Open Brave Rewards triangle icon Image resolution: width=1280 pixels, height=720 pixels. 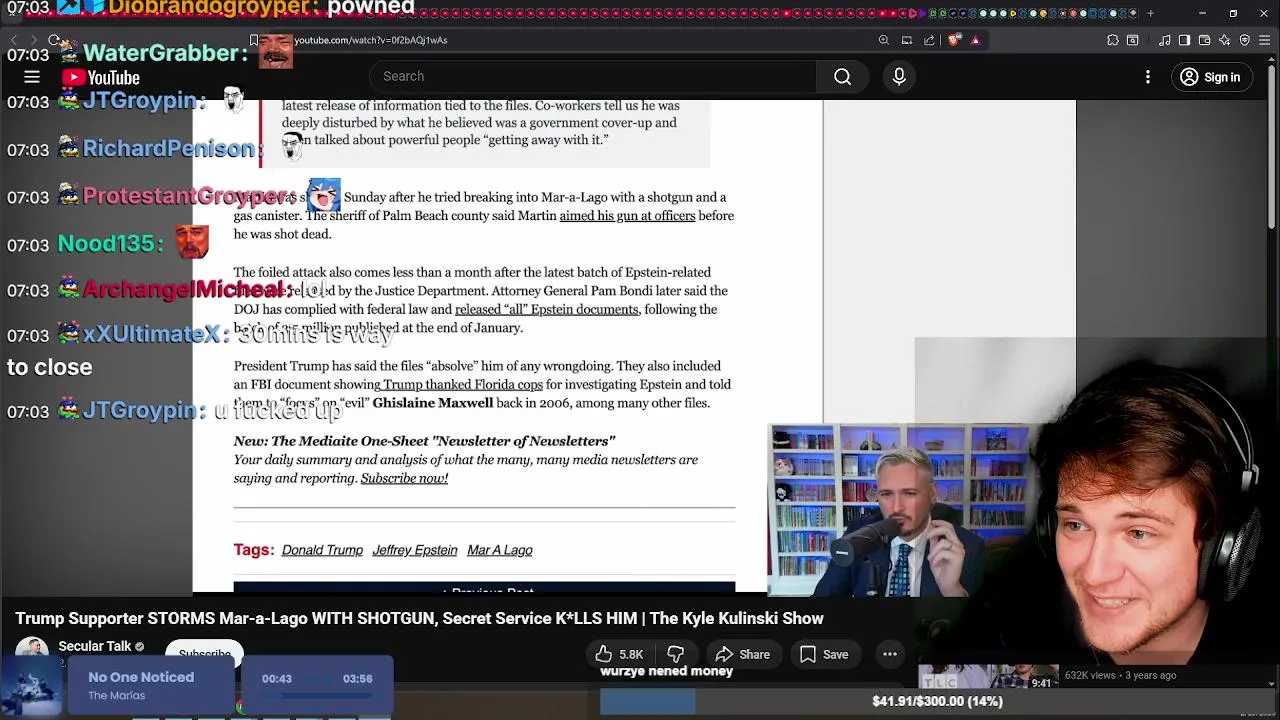(976, 40)
